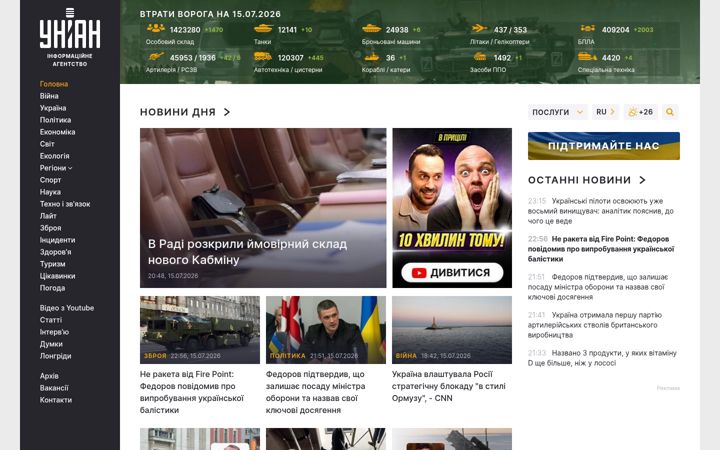
Task: Open the Вакансії link
Action: coord(54,388)
